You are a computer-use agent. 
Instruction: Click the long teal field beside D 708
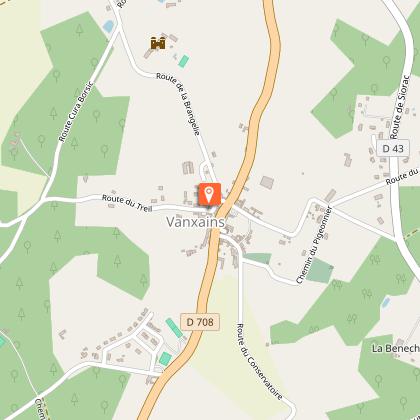click(174, 328)
